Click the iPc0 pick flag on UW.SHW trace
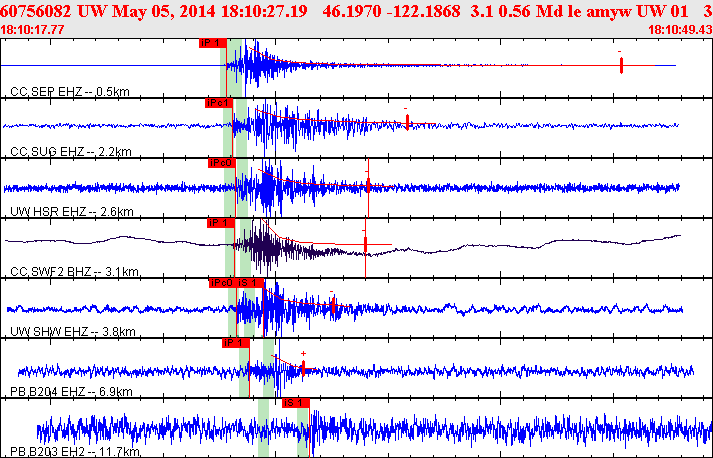The height and width of the screenshot is (458, 713). pyautogui.click(x=222, y=283)
